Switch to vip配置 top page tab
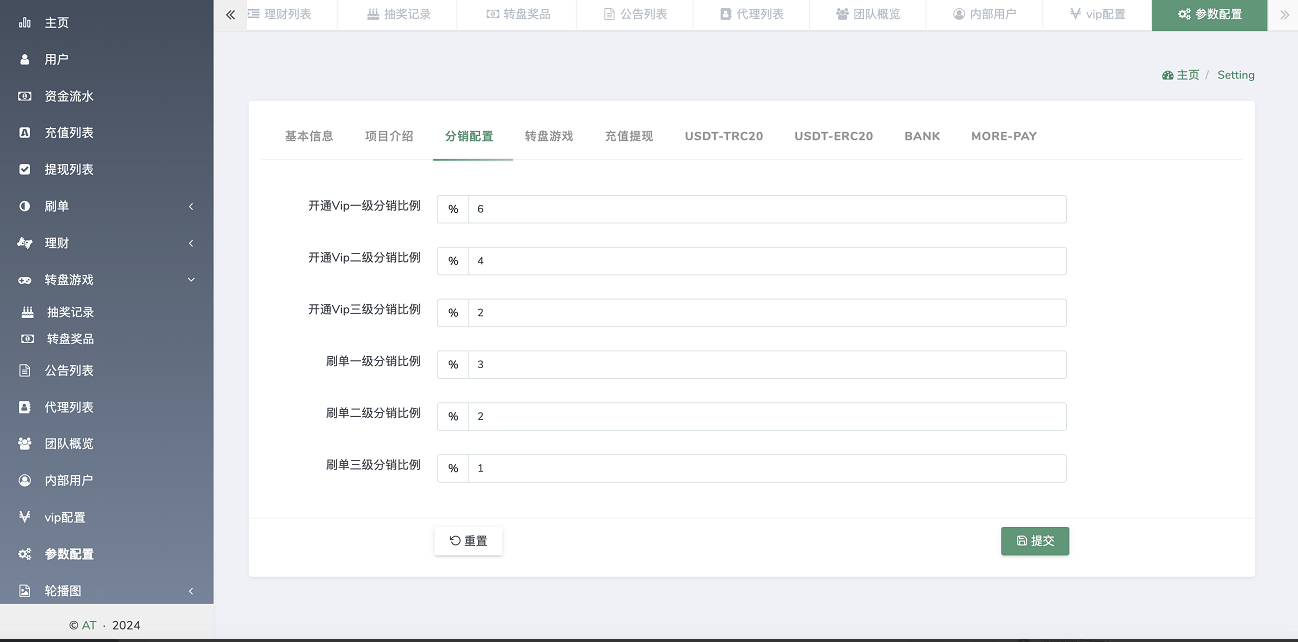This screenshot has height=642, width=1298. point(1097,15)
